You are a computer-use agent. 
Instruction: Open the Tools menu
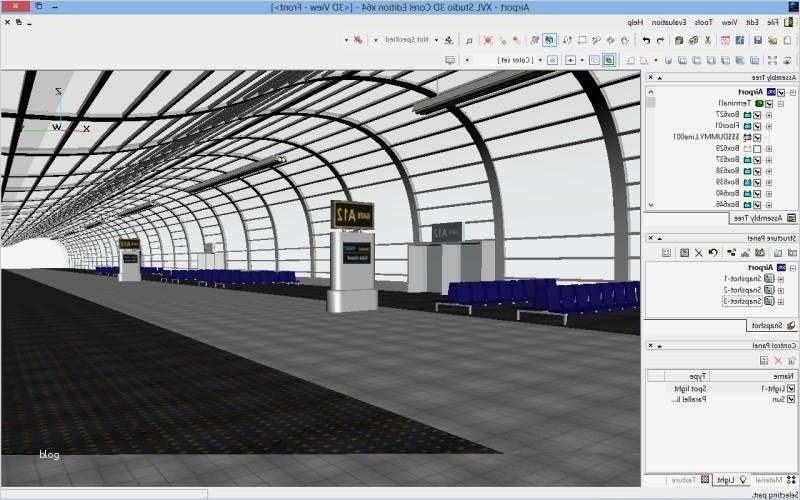(x=704, y=22)
